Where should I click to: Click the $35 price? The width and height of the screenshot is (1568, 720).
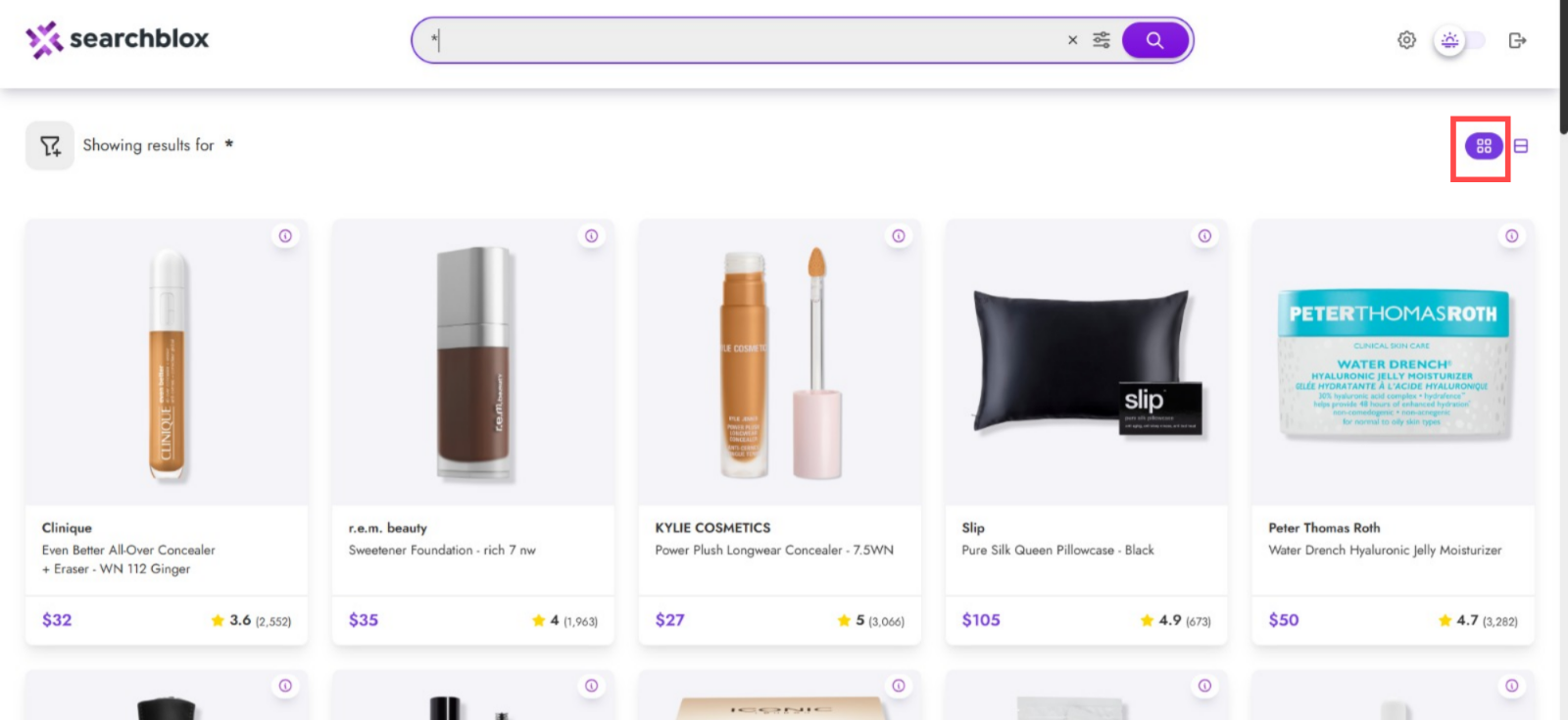click(x=364, y=620)
